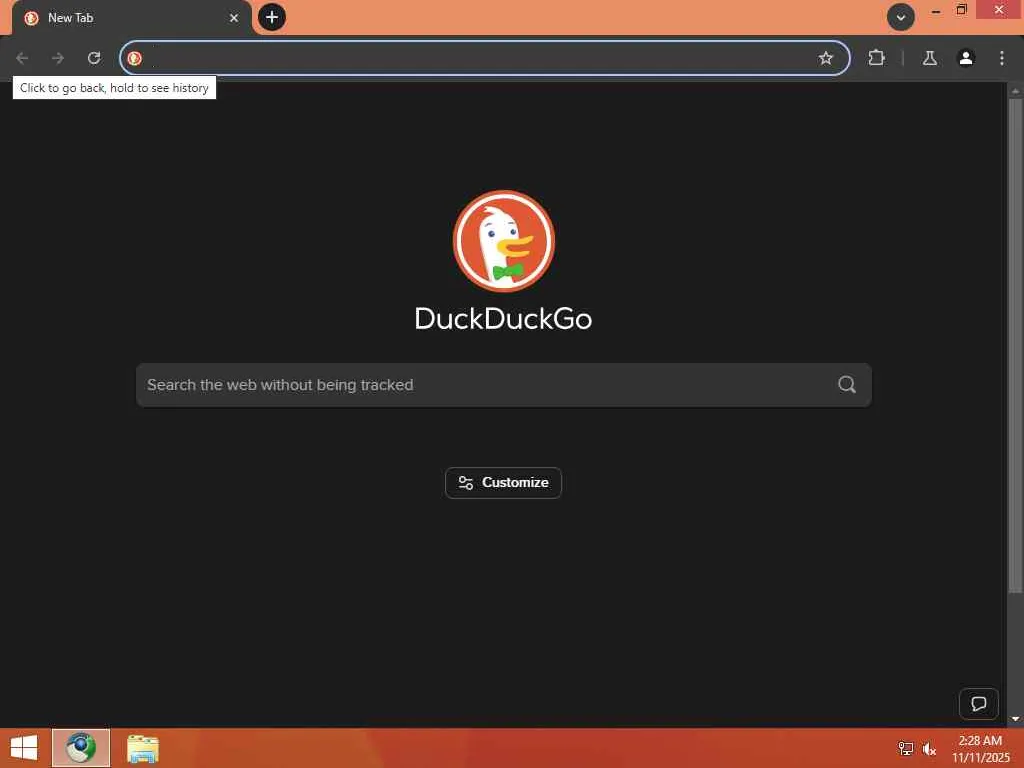Image resolution: width=1024 pixels, height=768 pixels.
Task: Bookmark this tab with the star icon
Action: (x=825, y=58)
